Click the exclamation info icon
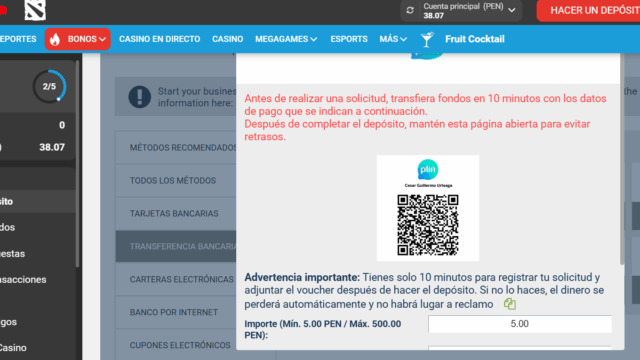The image size is (640, 360). click(x=140, y=97)
